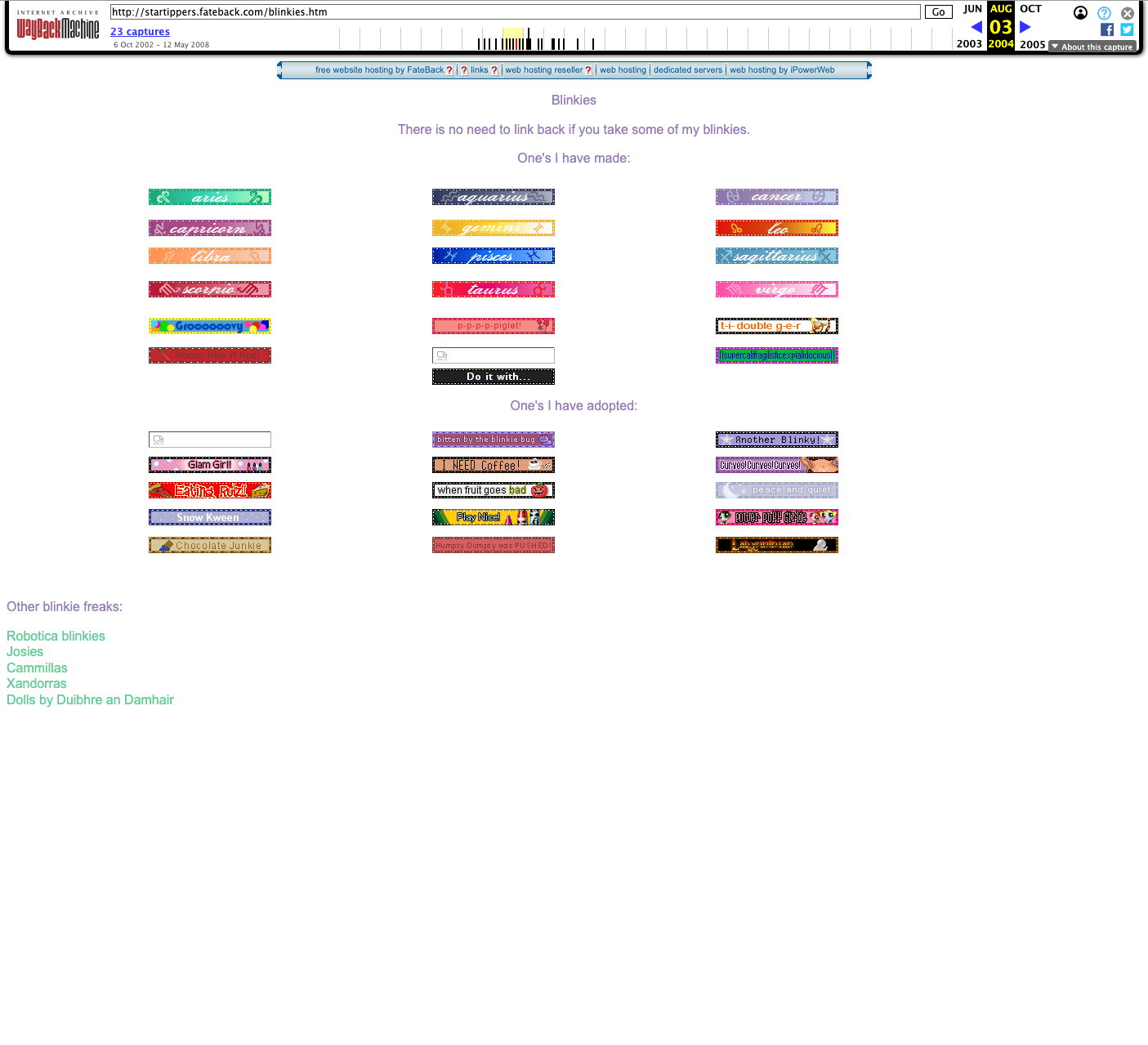The width and height of the screenshot is (1148, 1045).
Task: Open free website hosting by FateBack link
Action: tap(379, 70)
